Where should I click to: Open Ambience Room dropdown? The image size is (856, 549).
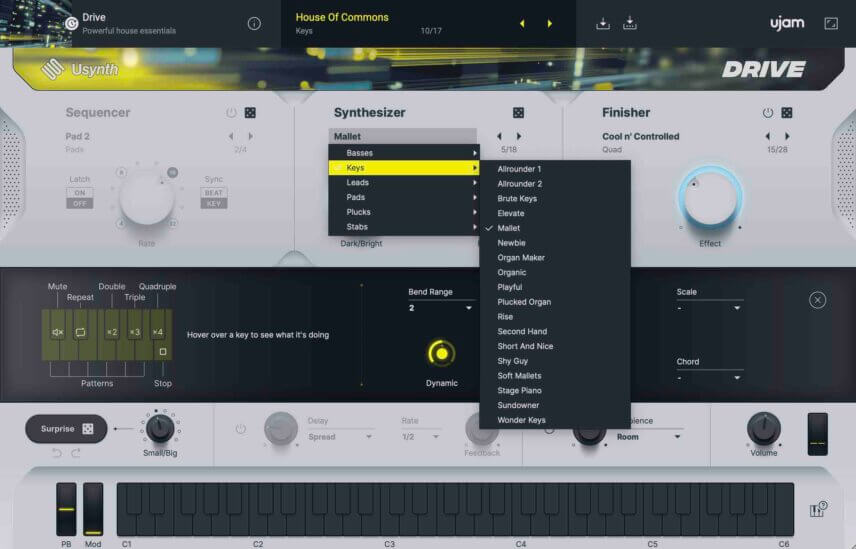649,437
